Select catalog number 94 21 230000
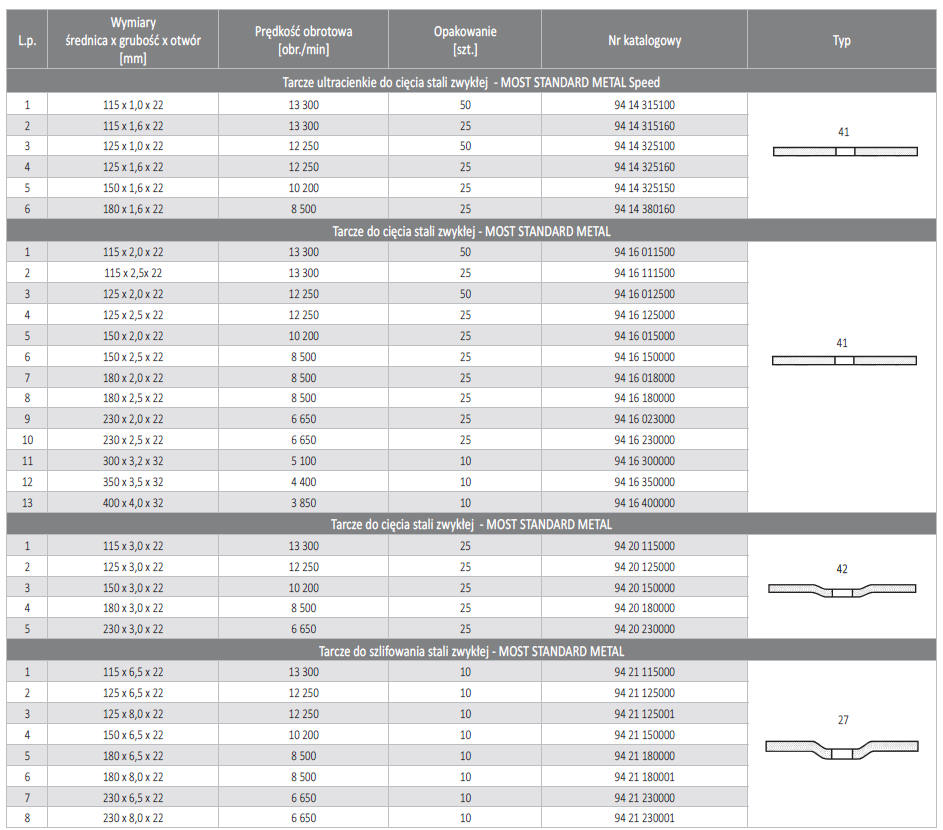 [x=644, y=798]
